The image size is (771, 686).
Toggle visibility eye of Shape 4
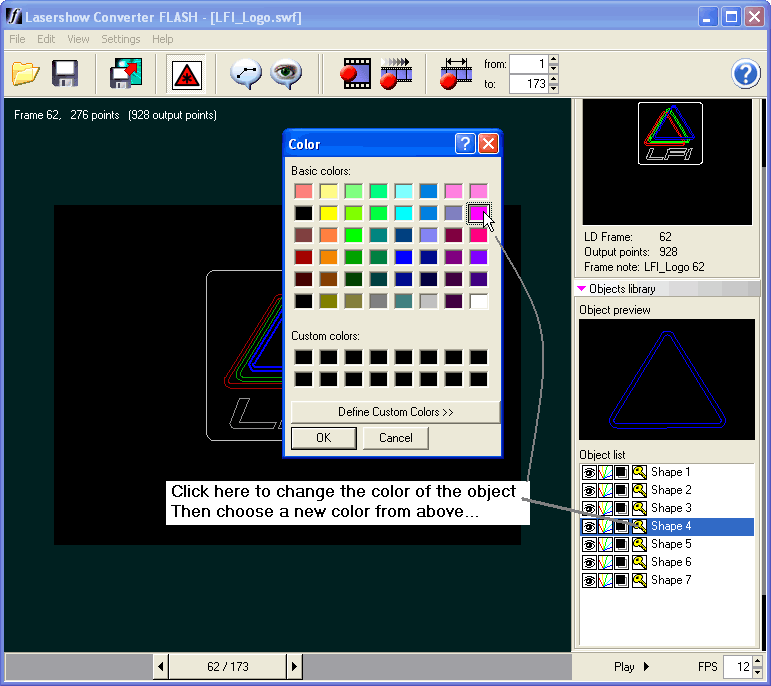(x=589, y=526)
